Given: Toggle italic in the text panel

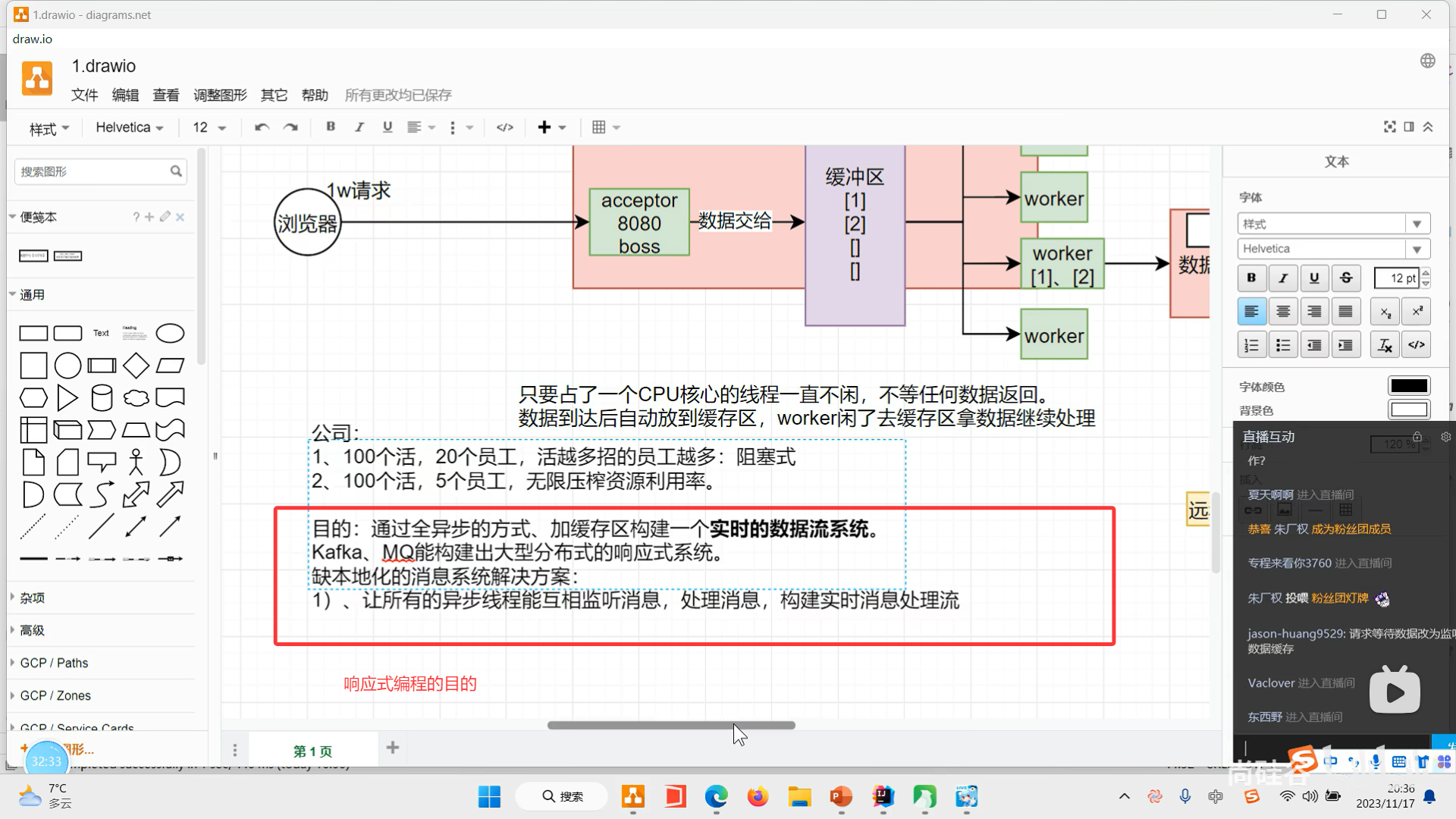Looking at the screenshot, I should (1283, 278).
